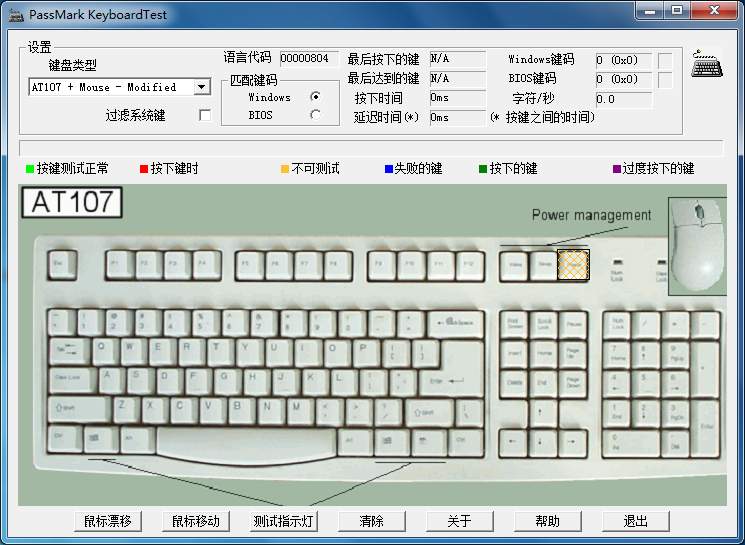Open the 关于 dialog button
This screenshot has width=745, height=545.
click(x=459, y=521)
